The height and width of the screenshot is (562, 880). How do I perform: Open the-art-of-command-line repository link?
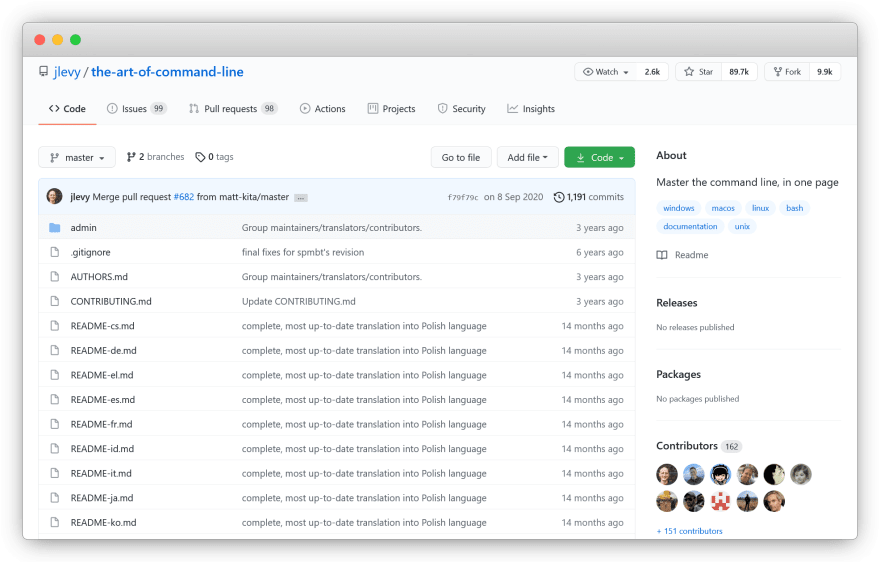tap(167, 72)
